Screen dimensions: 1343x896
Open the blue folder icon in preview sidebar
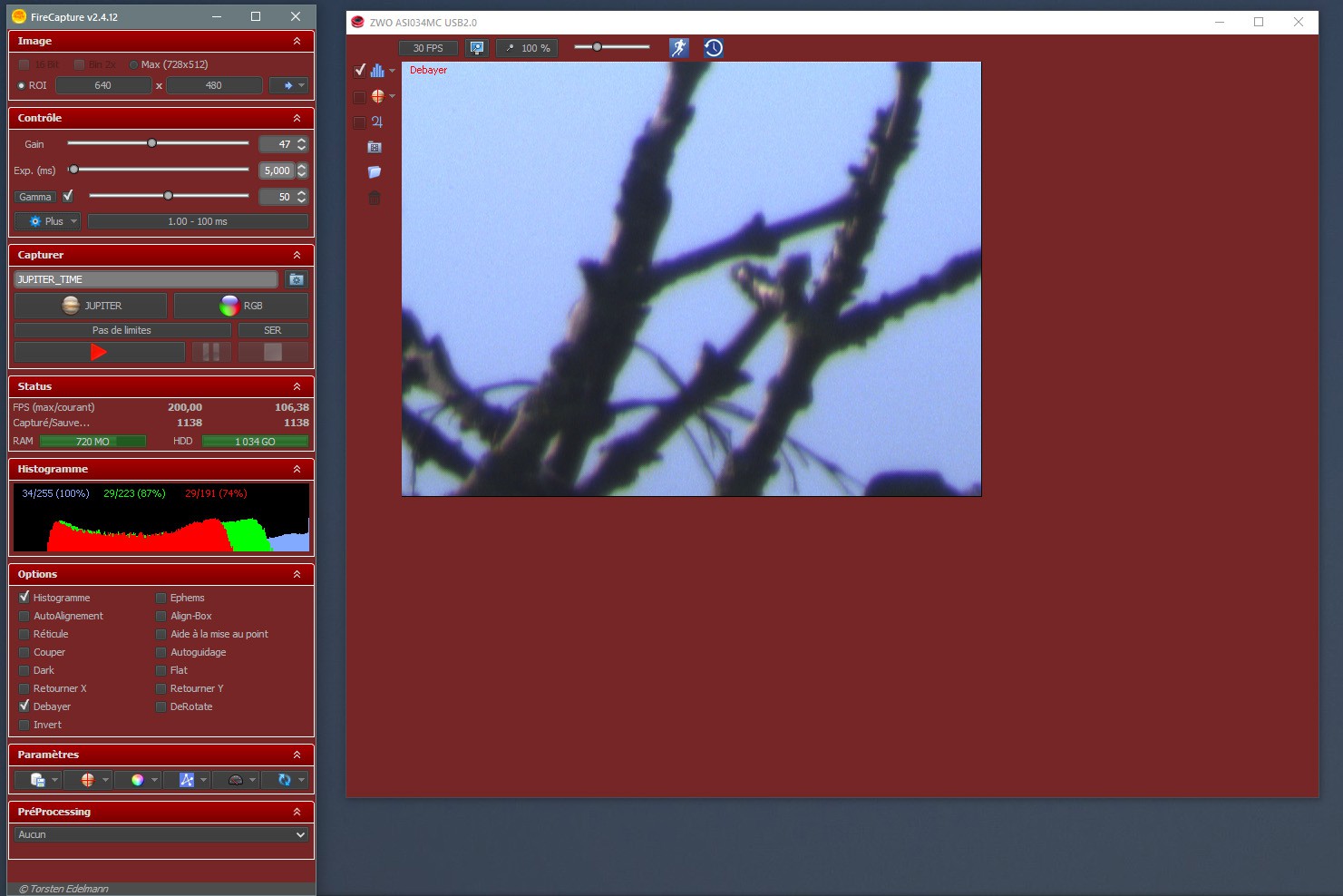coord(375,172)
